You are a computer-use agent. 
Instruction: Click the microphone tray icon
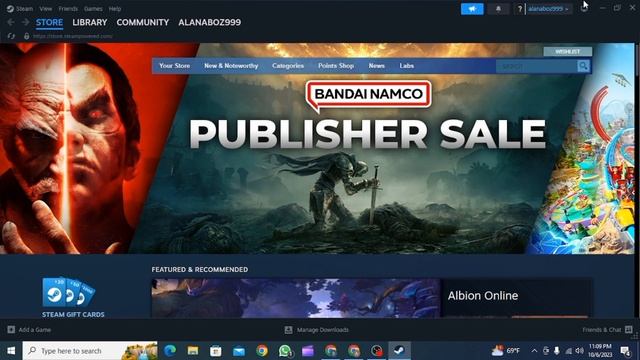pyautogui.click(x=557, y=351)
